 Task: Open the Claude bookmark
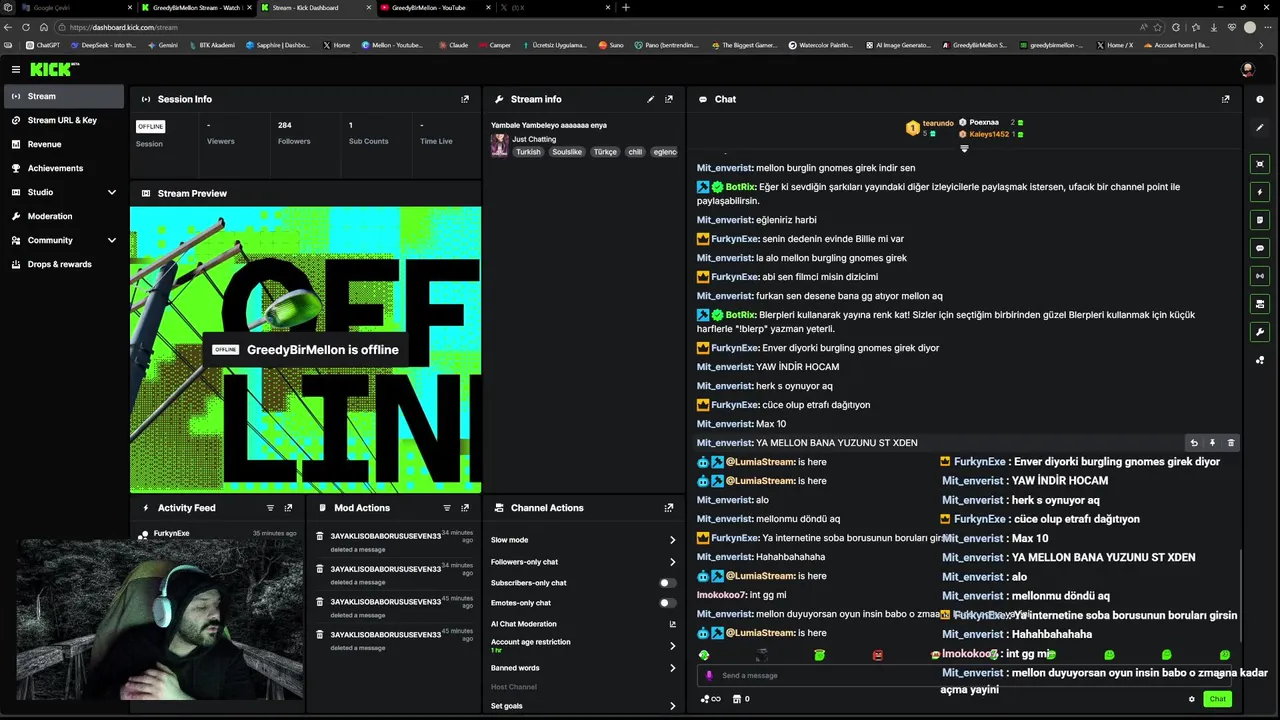point(452,45)
